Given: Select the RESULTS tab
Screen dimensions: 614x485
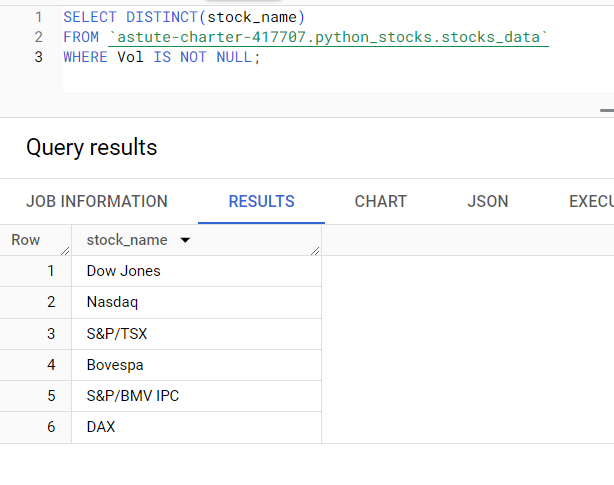Looking at the screenshot, I should pos(262,202).
